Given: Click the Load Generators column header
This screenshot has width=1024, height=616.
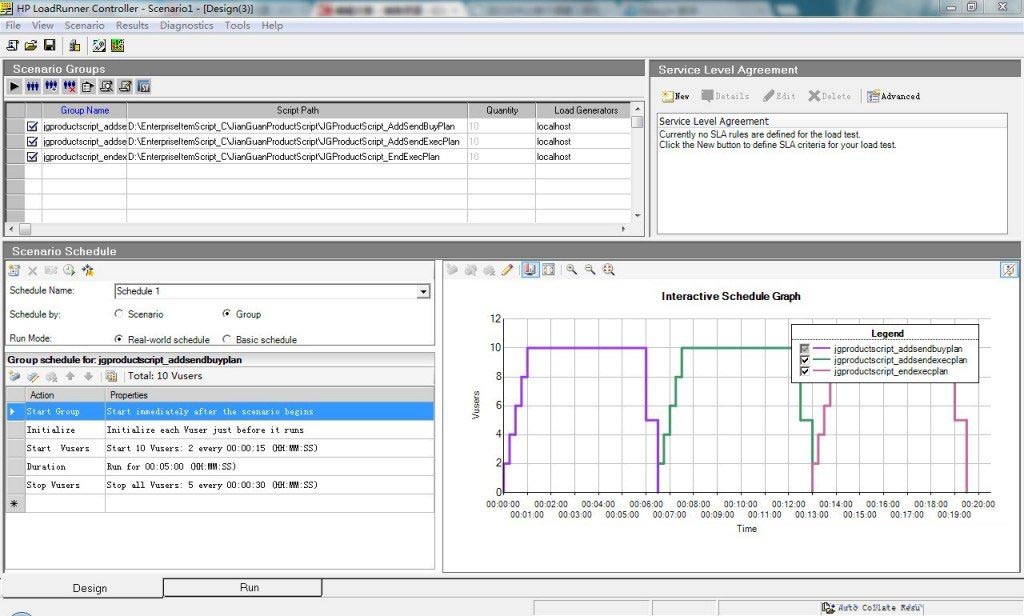Looking at the screenshot, I should [x=583, y=110].
